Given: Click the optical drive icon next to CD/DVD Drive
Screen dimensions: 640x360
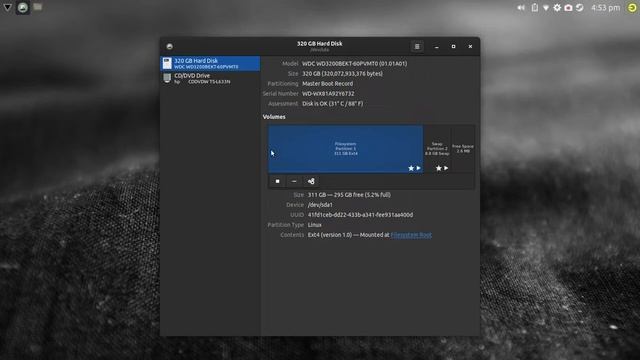Looking at the screenshot, I should pos(167,78).
